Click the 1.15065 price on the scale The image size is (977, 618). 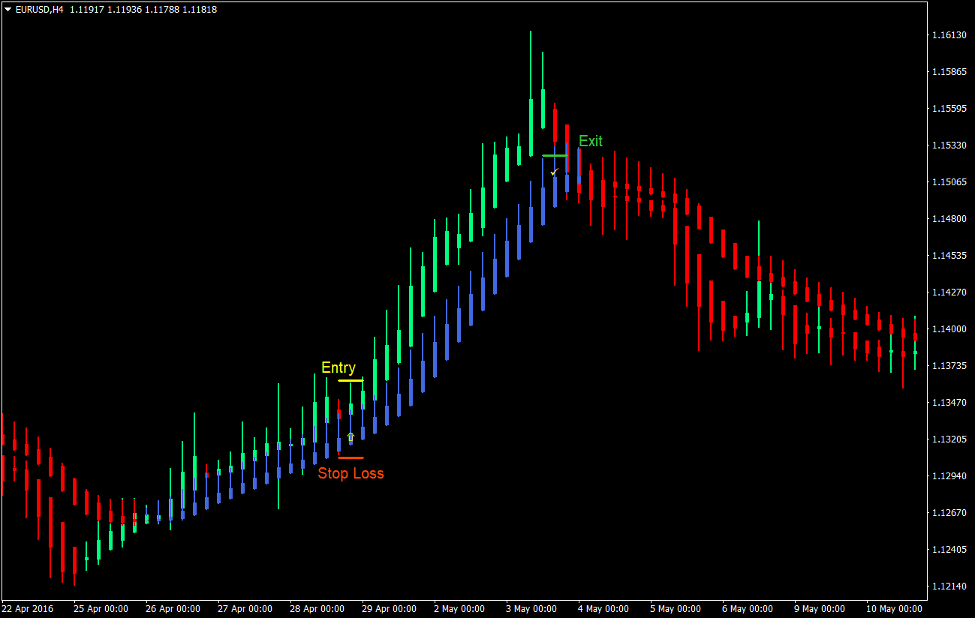(949, 182)
